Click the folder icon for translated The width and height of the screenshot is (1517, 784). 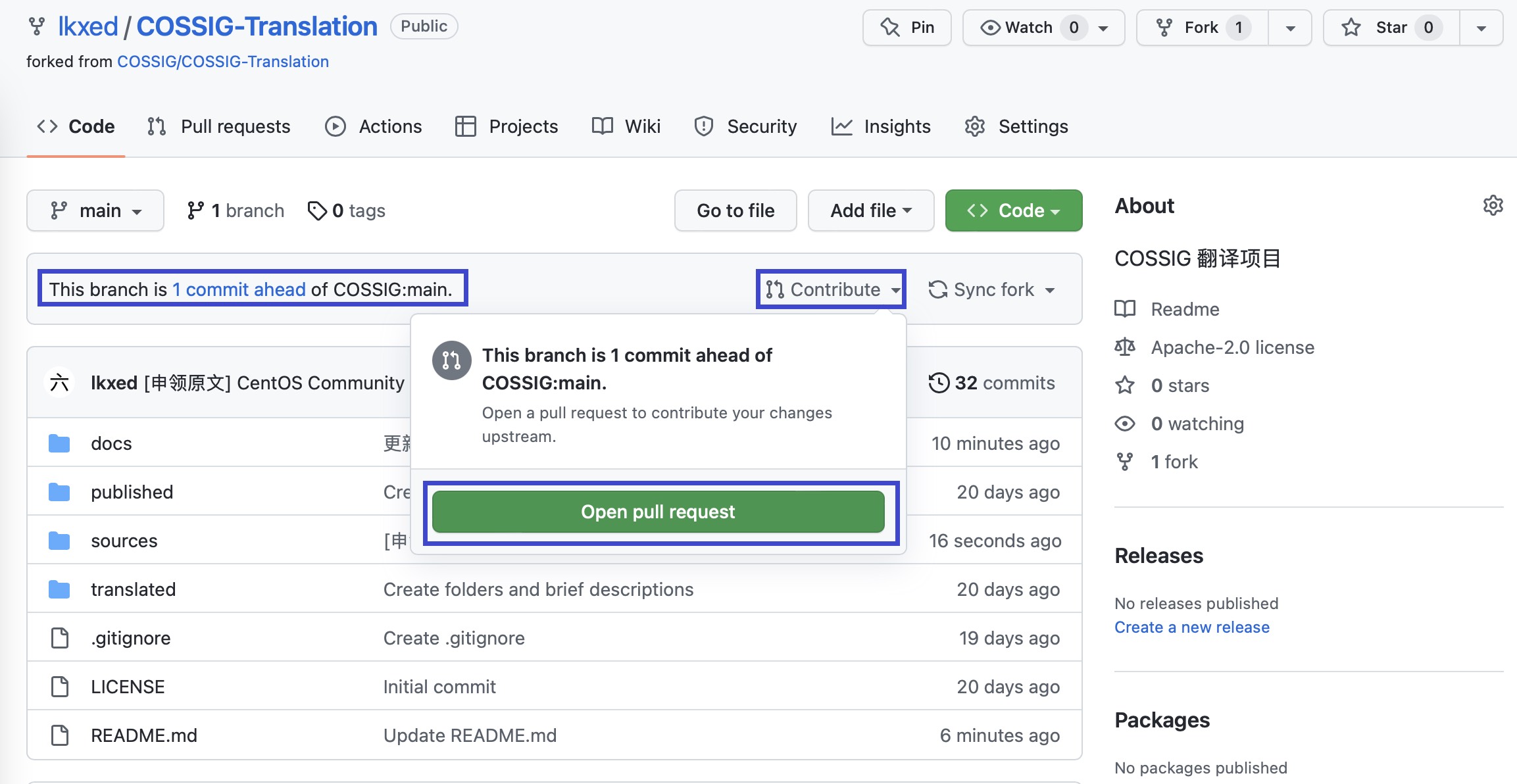coord(59,589)
